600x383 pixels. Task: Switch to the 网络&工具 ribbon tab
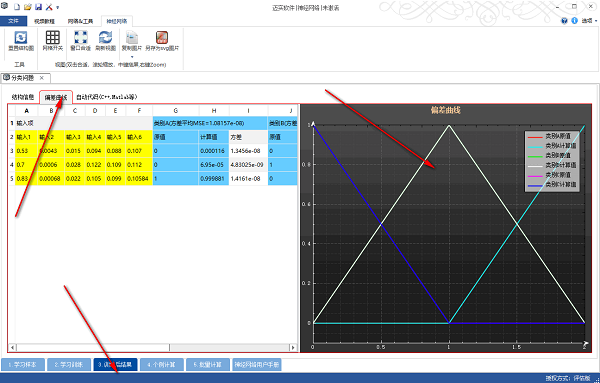(x=80, y=21)
